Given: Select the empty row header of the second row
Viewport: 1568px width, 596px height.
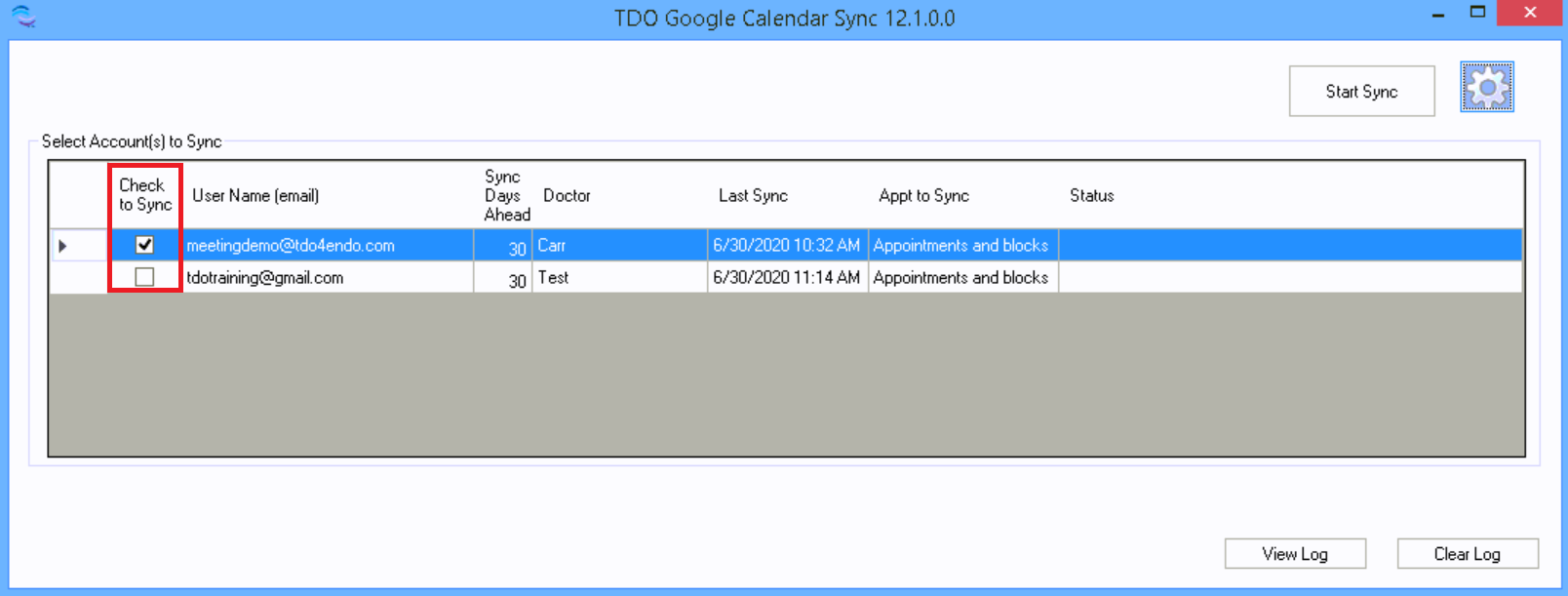Looking at the screenshot, I should [x=78, y=277].
